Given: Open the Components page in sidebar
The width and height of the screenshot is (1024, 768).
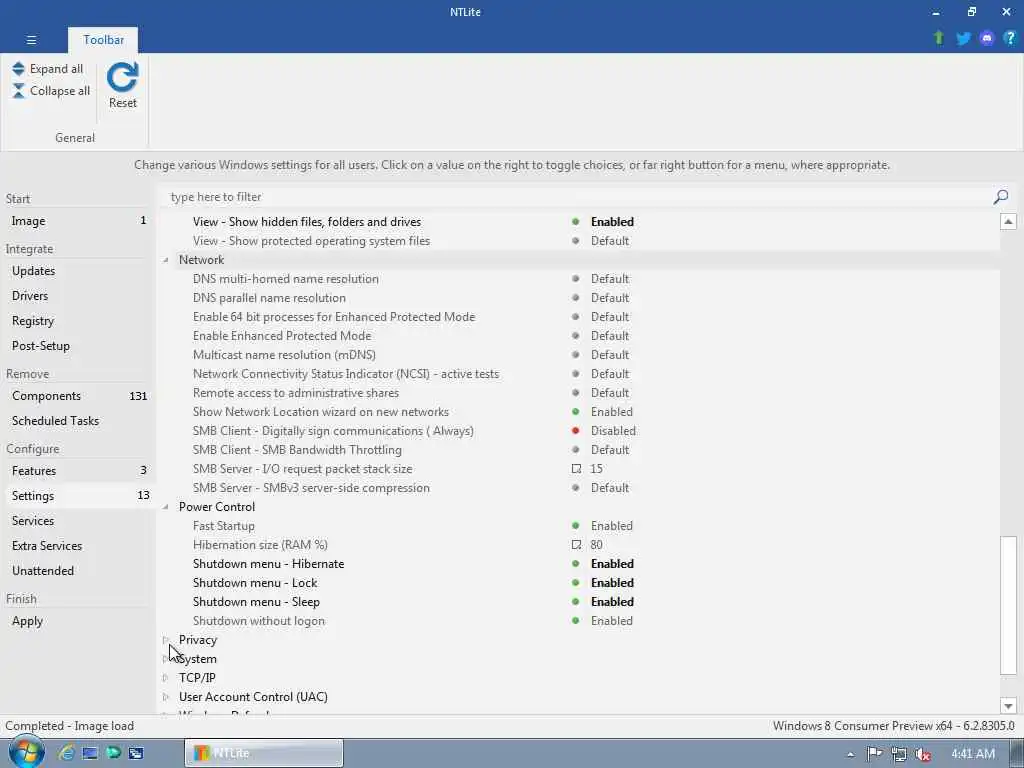Looking at the screenshot, I should (77, 396).
